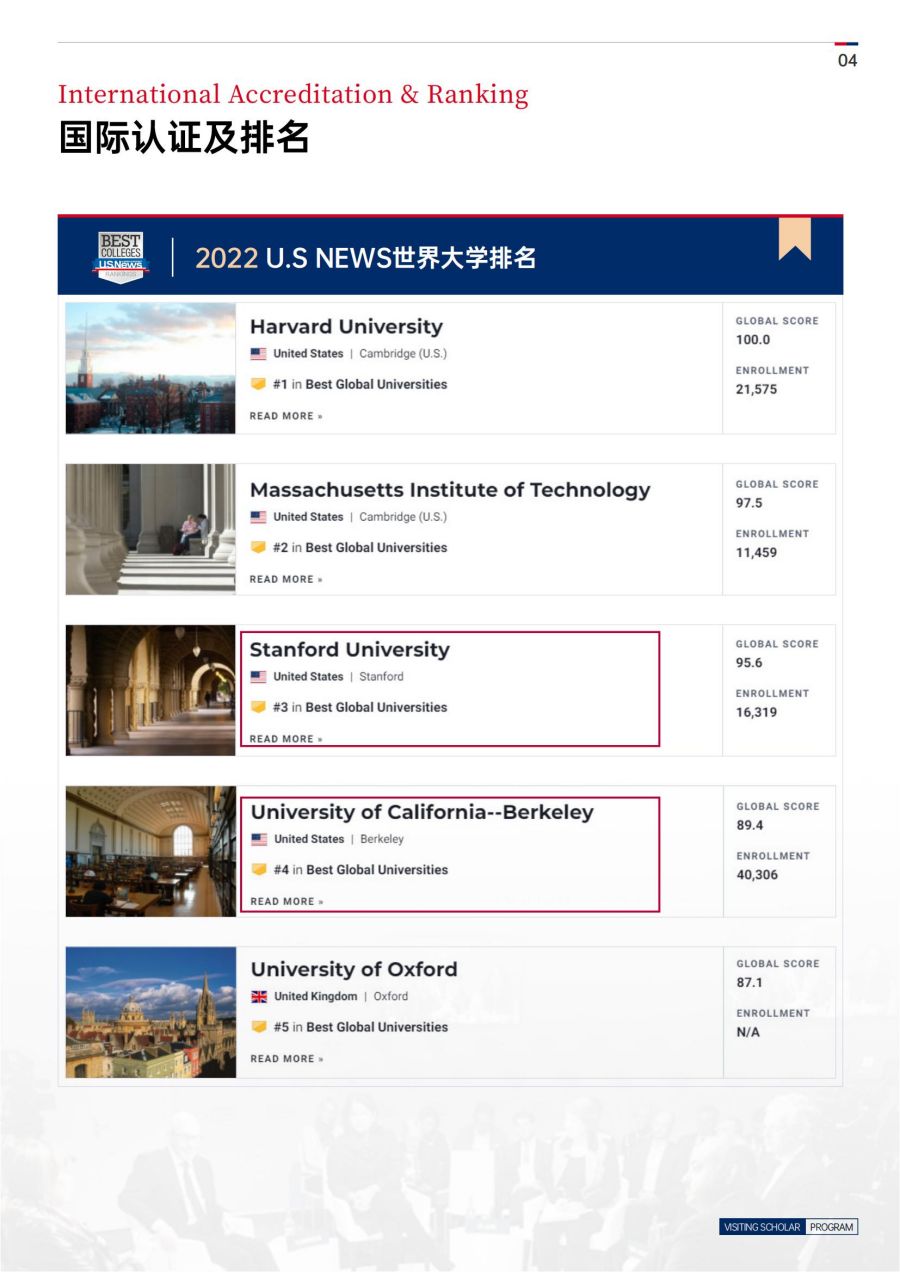This screenshot has width=900, height=1272.
Task: Open the Stanford University title link
Action: [350, 650]
